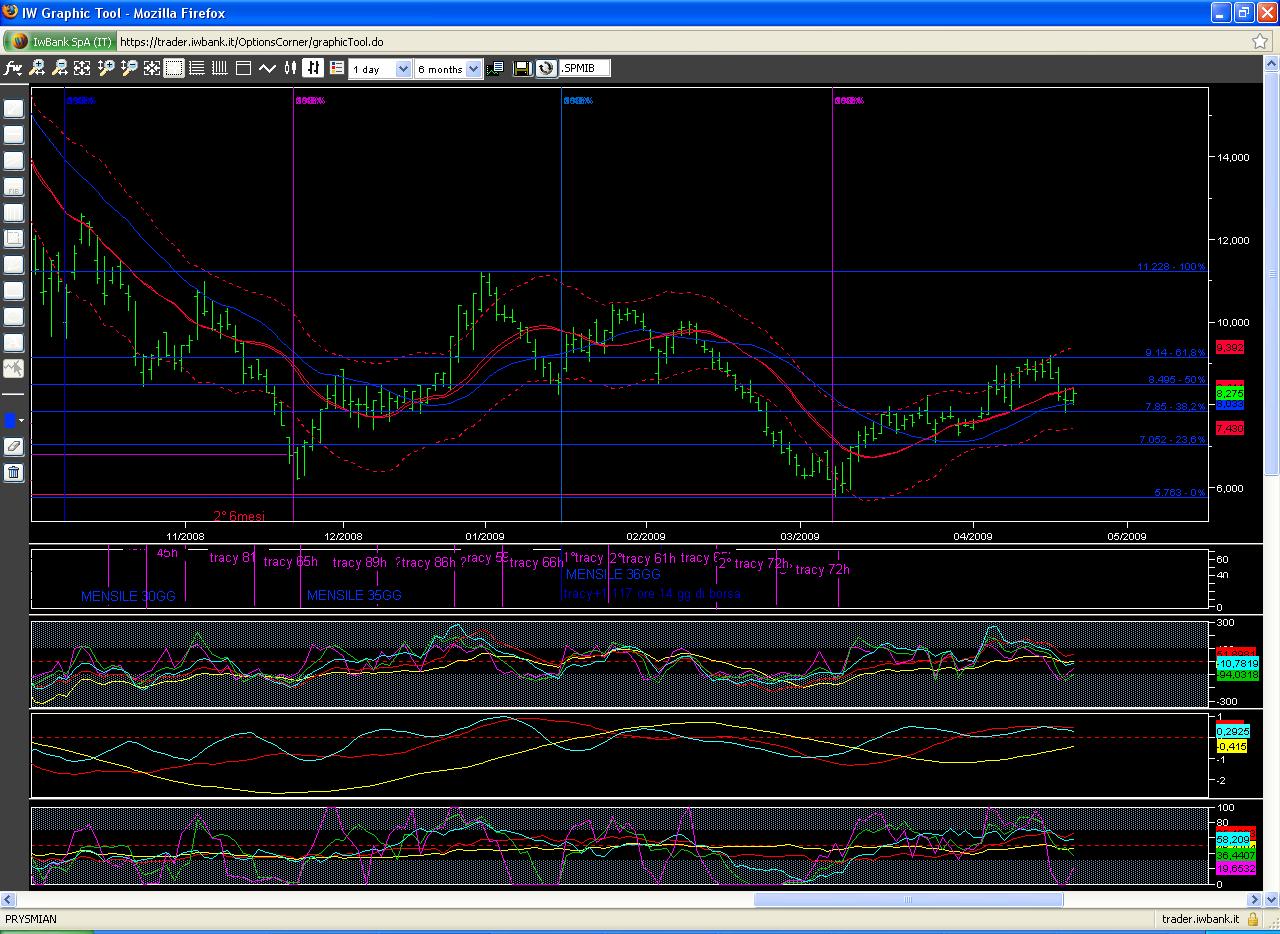Screen dimensions: 1280x934
Task: Click 'trader.iwbank.it' in the status bar
Action: coord(1200,919)
